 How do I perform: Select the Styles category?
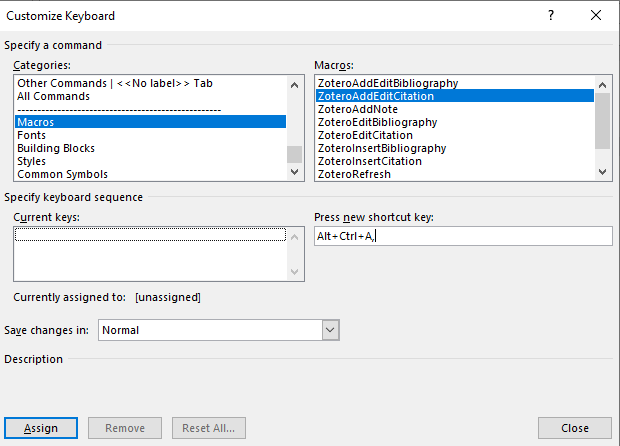click(x=150, y=161)
